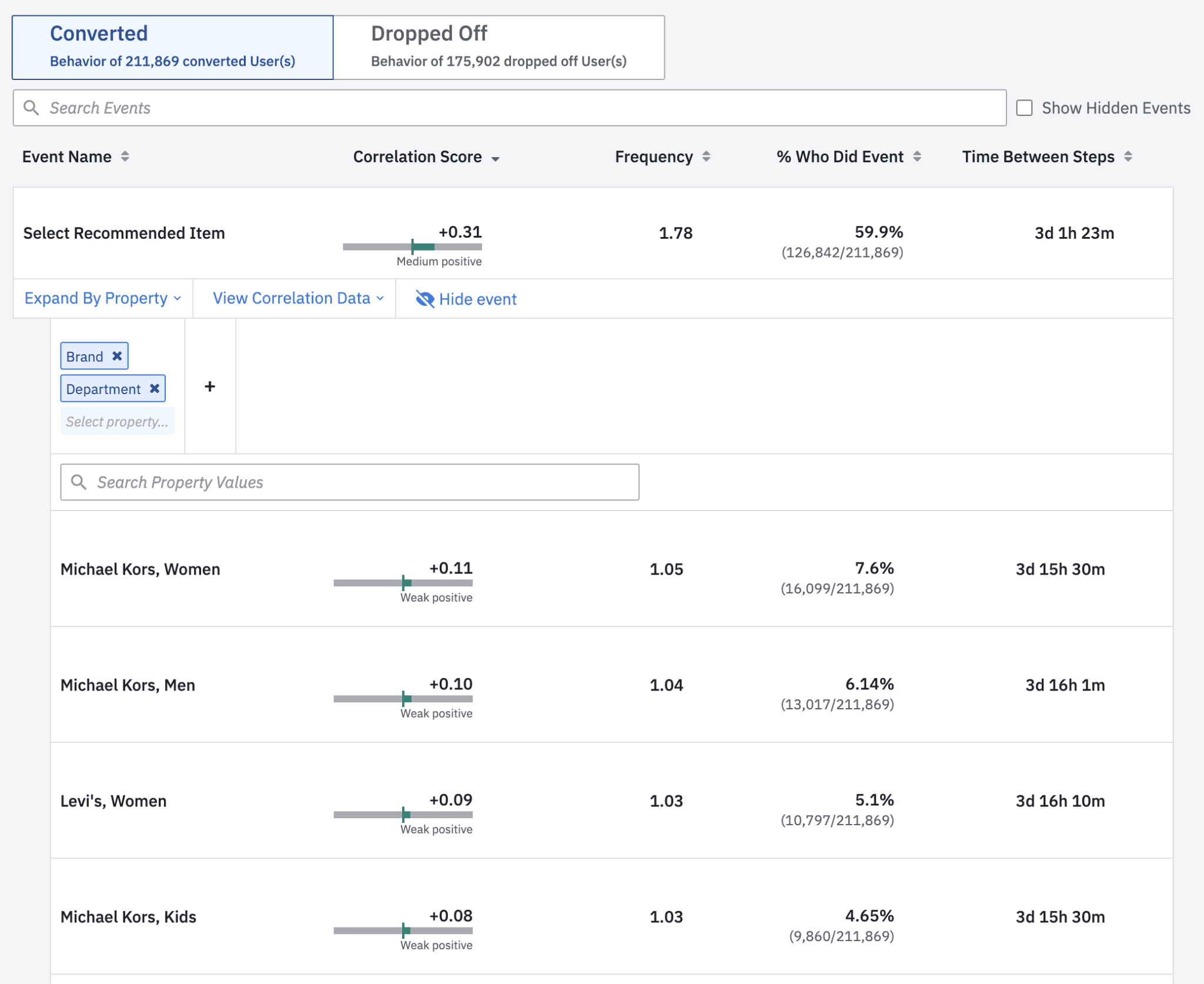Image resolution: width=1204 pixels, height=984 pixels.
Task: Toggle sorting on % Who Did Event
Action: (x=917, y=156)
